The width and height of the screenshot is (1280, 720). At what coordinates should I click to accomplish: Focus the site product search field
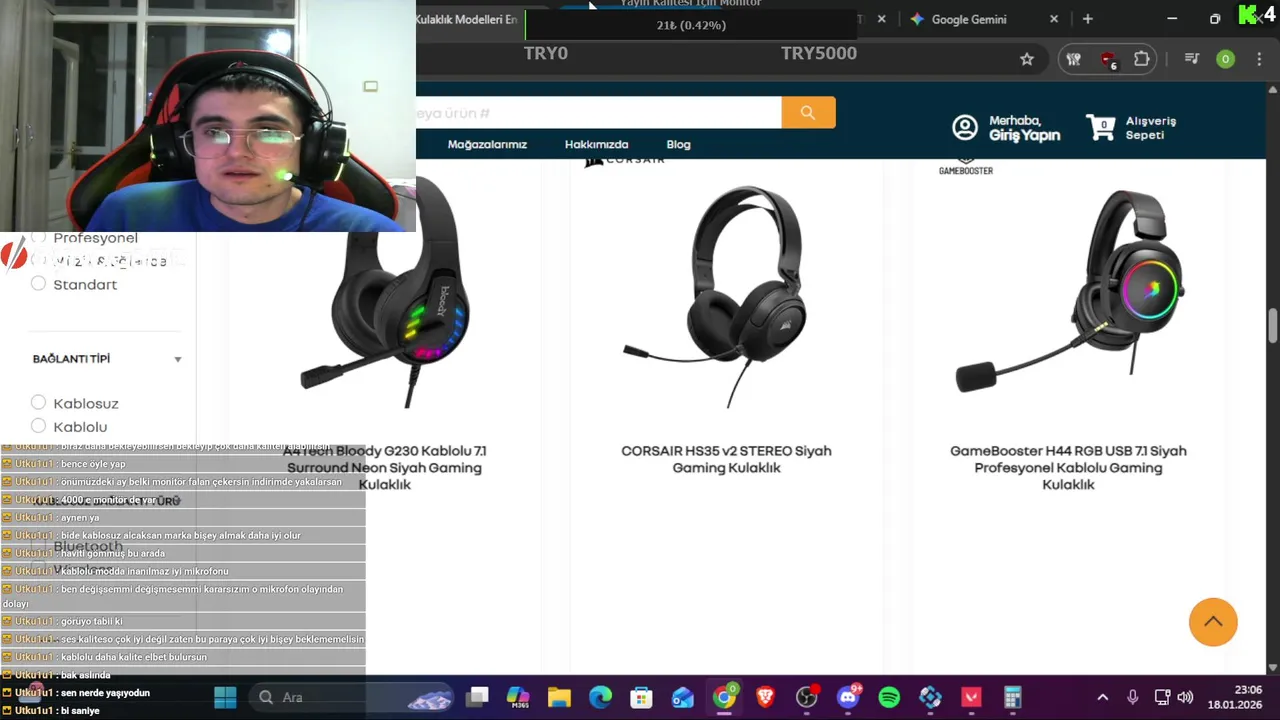point(598,113)
